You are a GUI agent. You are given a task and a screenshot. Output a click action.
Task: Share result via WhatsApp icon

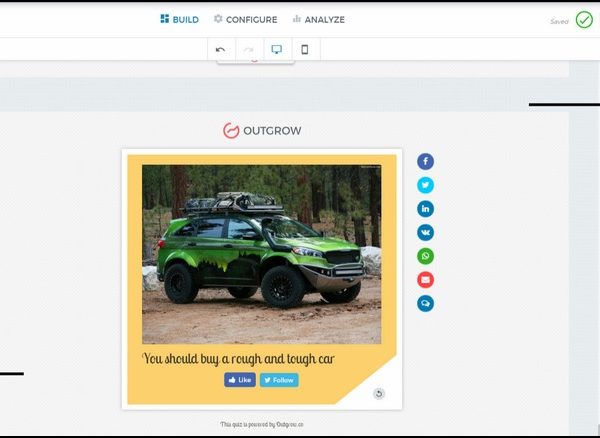pos(425,256)
